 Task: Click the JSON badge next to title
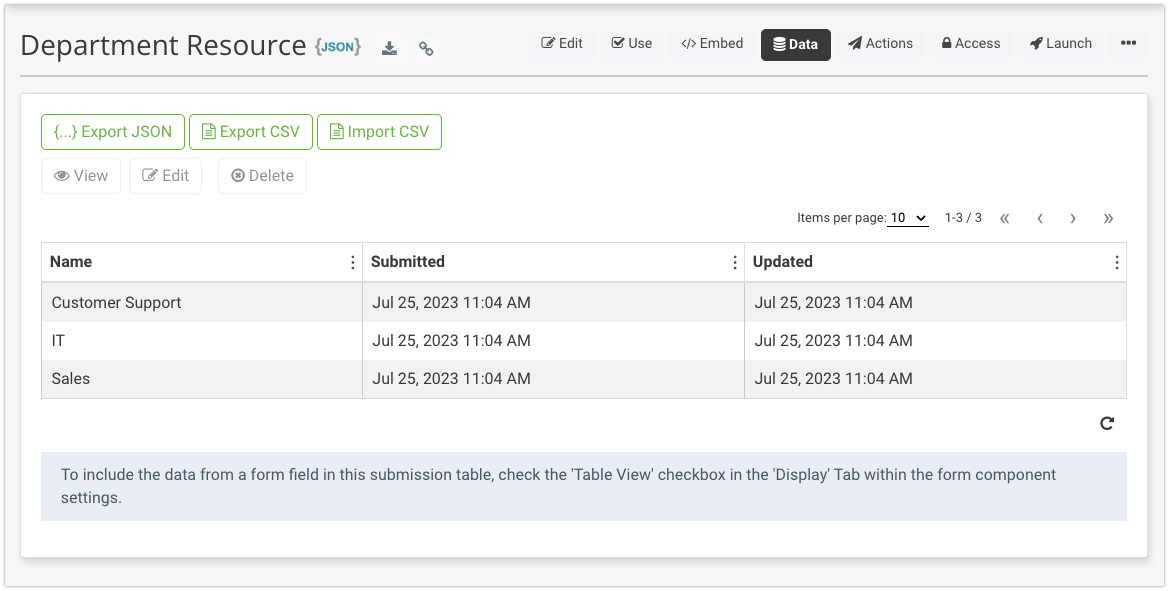[337, 47]
